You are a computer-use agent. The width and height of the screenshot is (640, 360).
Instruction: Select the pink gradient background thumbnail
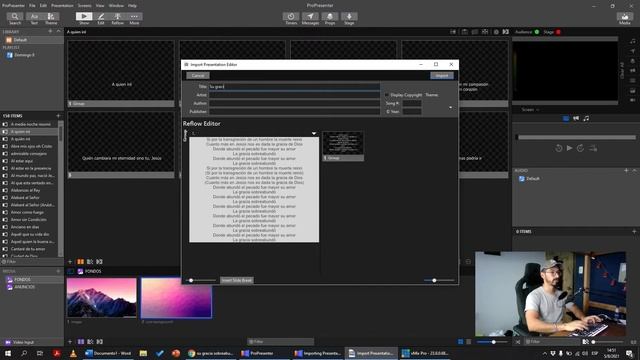tap(176, 298)
